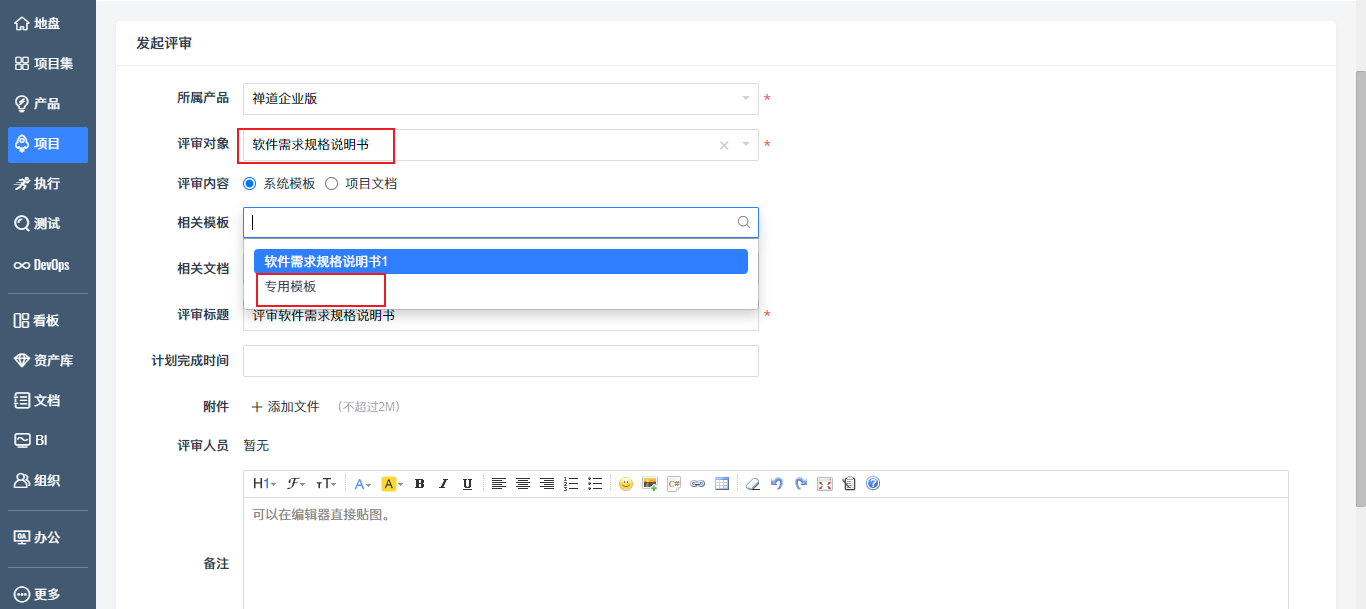Image resolution: width=1366 pixels, height=609 pixels.
Task: Click the 计划完成时间 input field
Action: [500, 361]
